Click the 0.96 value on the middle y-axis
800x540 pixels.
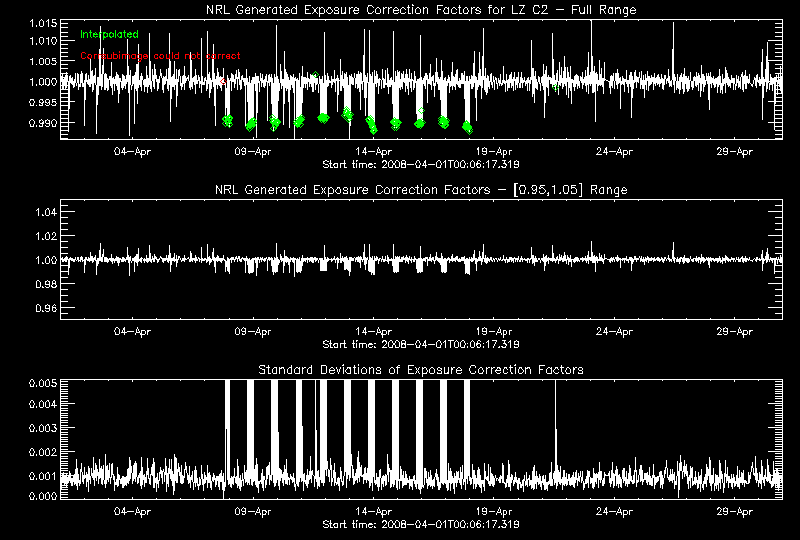point(46,309)
